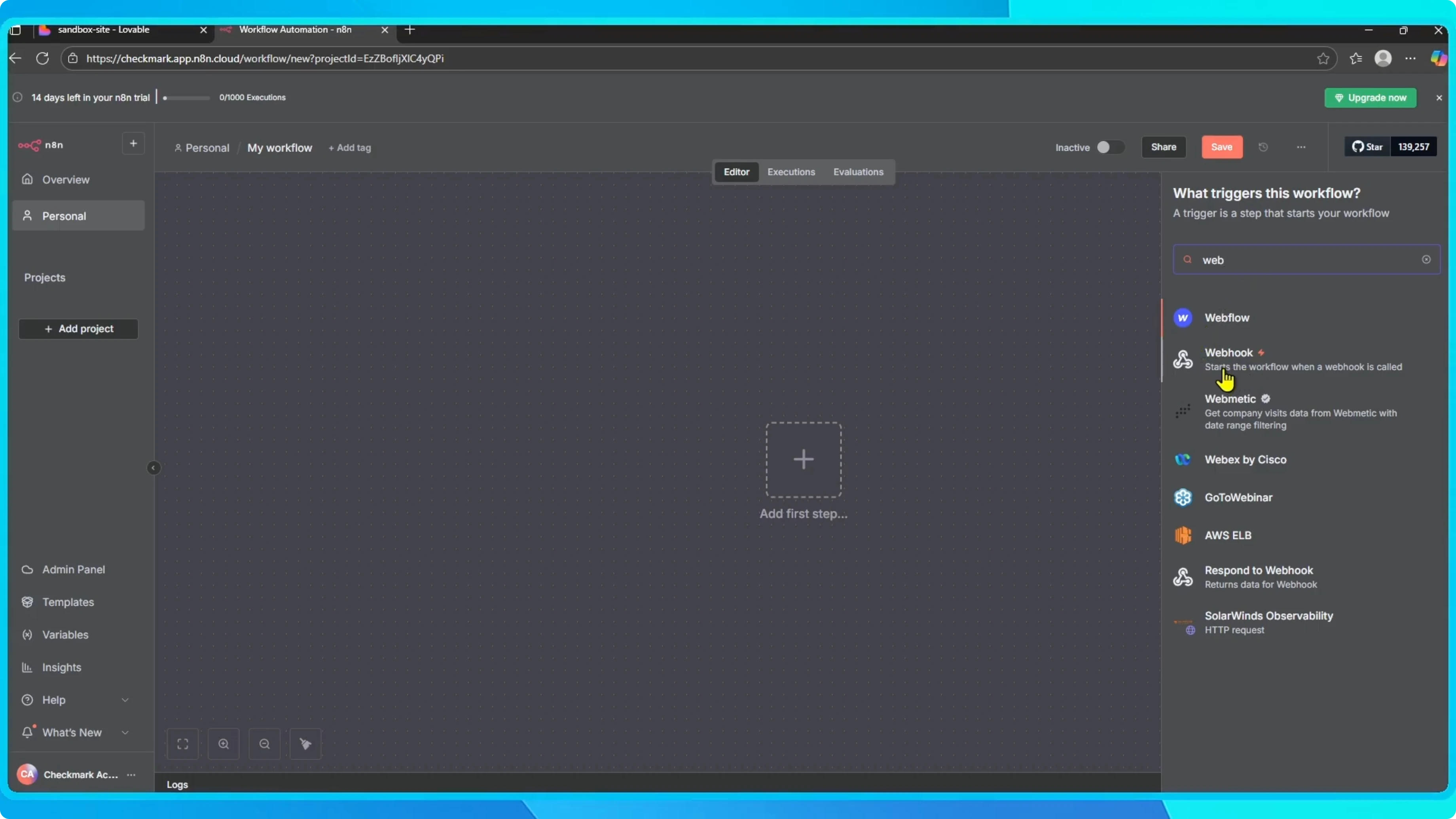Zoom in on the canvas
Image resolution: width=1456 pixels, height=819 pixels.
[x=224, y=744]
